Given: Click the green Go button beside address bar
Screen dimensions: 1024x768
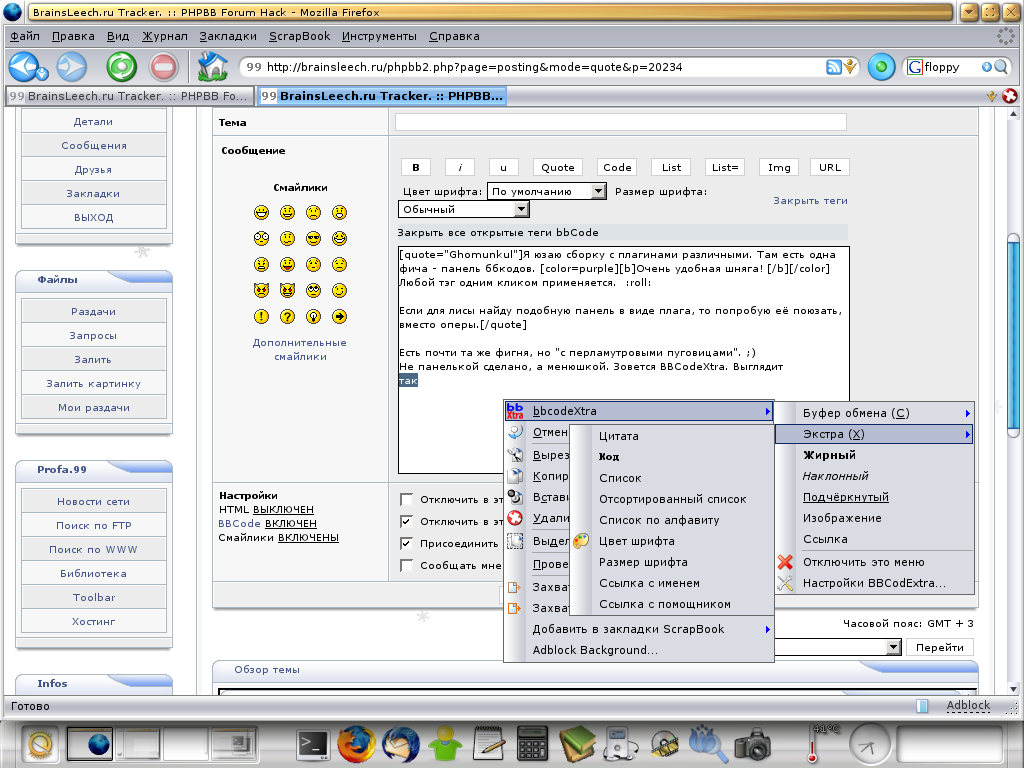Looking at the screenshot, I should coord(881,67).
